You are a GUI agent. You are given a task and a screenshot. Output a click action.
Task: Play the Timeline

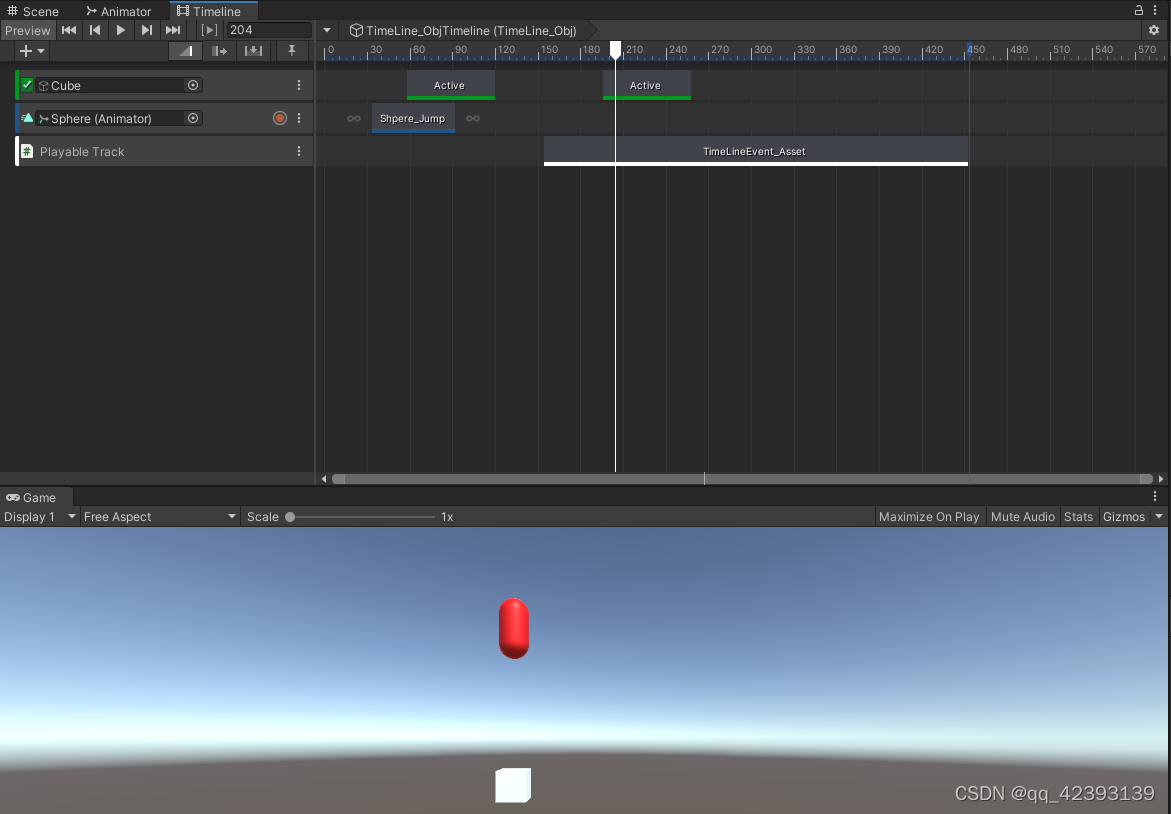120,30
